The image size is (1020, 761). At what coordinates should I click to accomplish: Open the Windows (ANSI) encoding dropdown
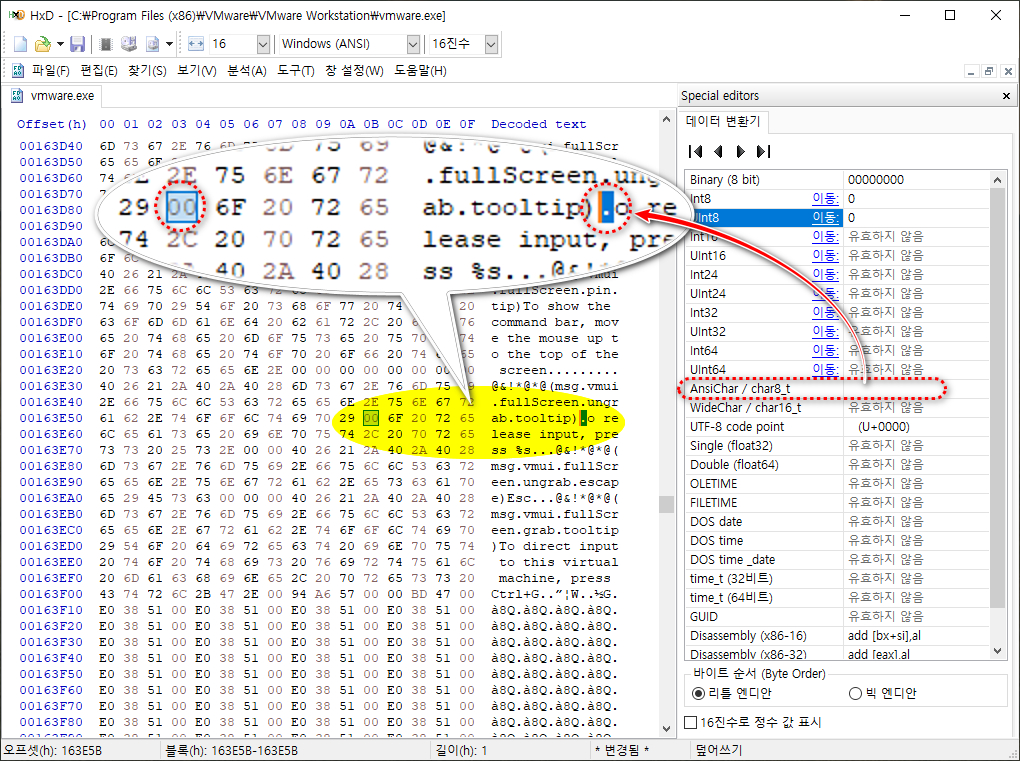point(413,44)
